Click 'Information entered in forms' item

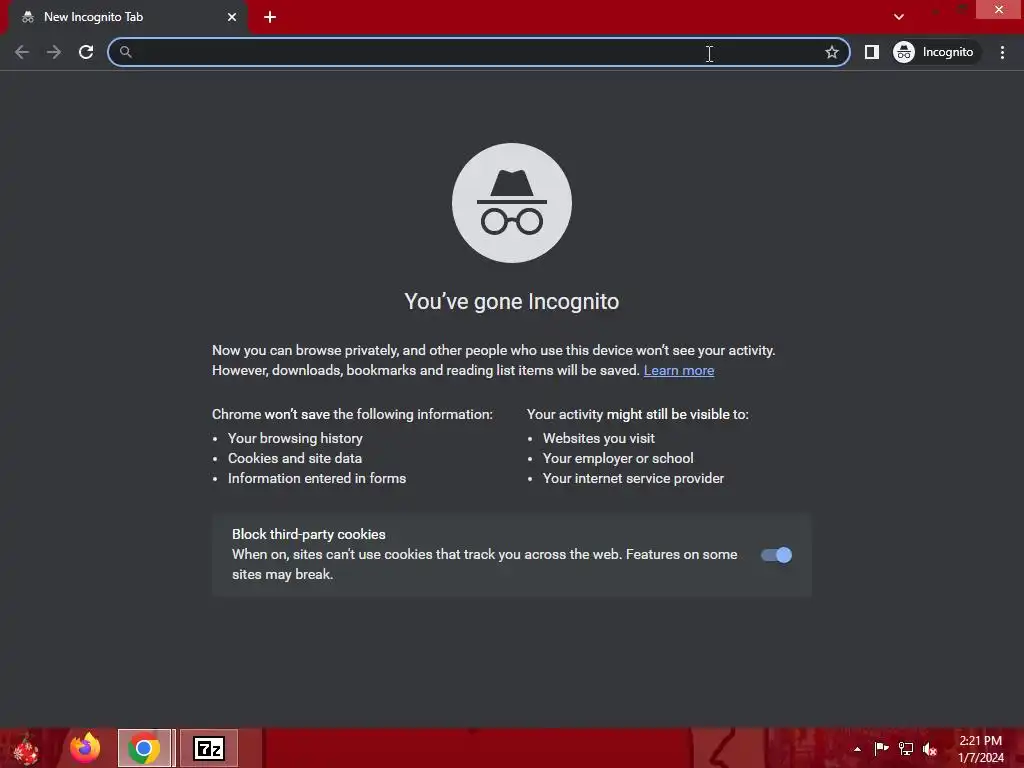pos(317,479)
